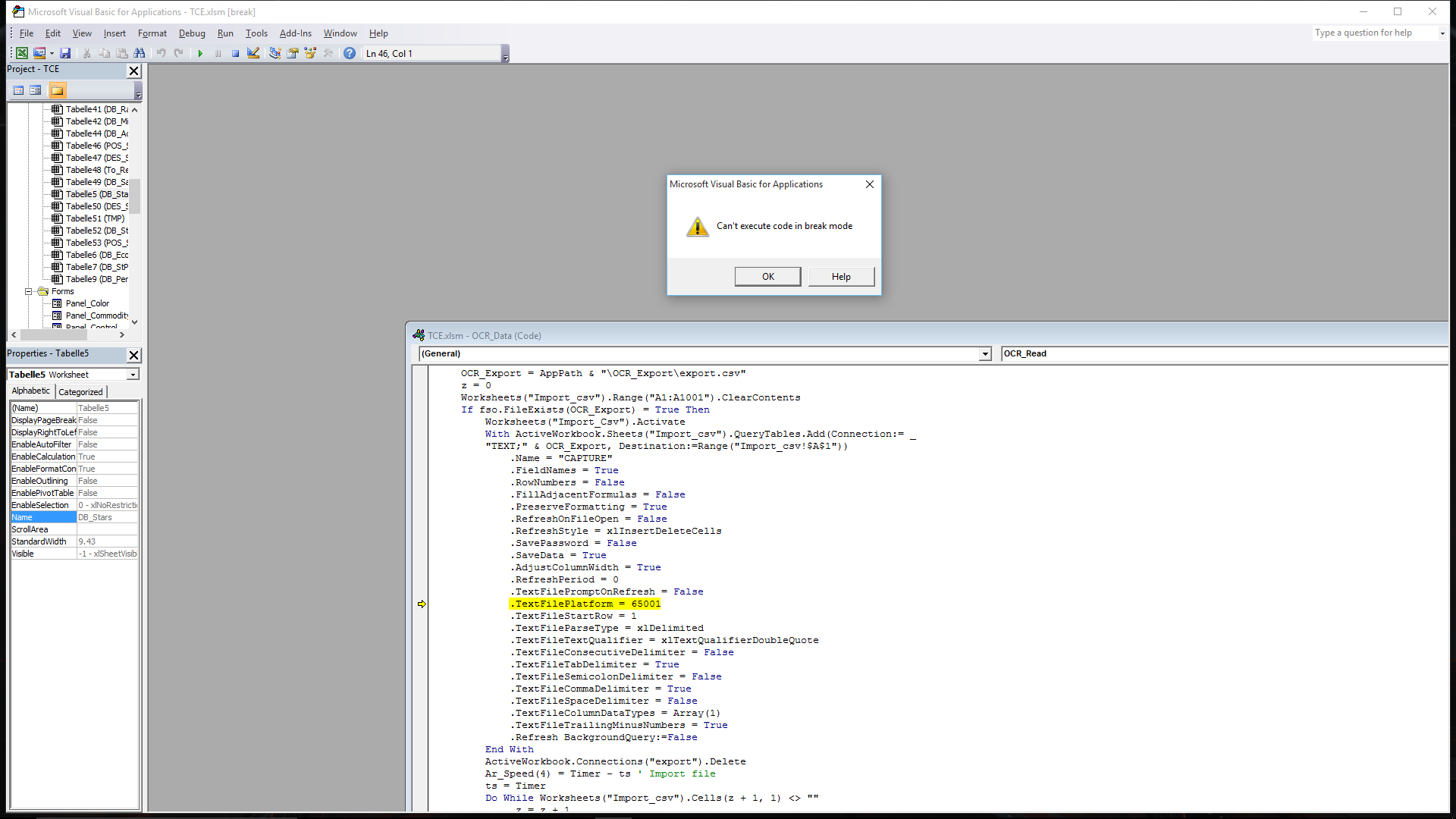Image resolution: width=1456 pixels, height=819 pixels.
Task: Open the Tabelle5 Worksheet object dropdown
Action: click(133, 375)
